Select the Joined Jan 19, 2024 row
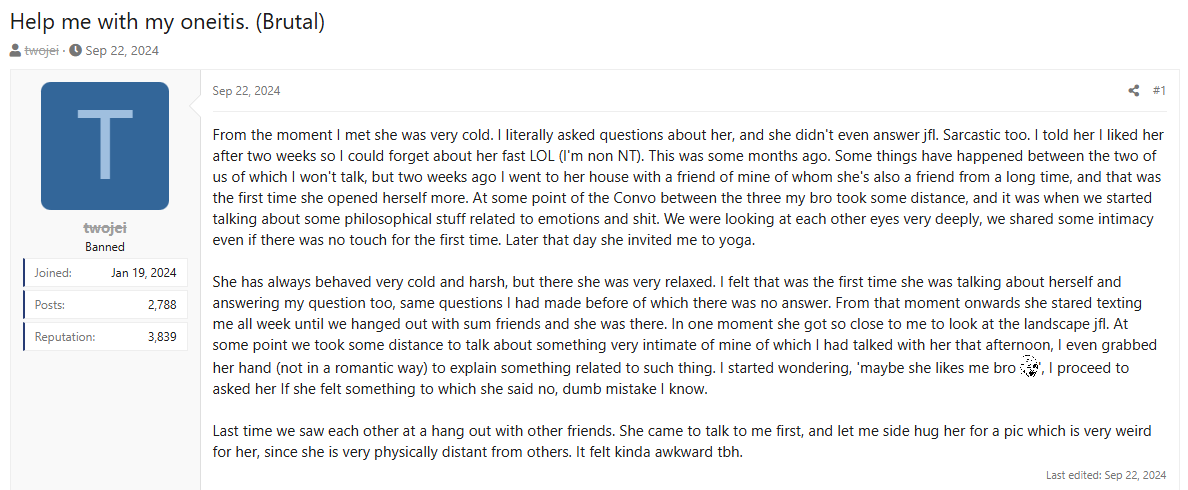The width and height of the screenshot is (1188, 490). 105,273
